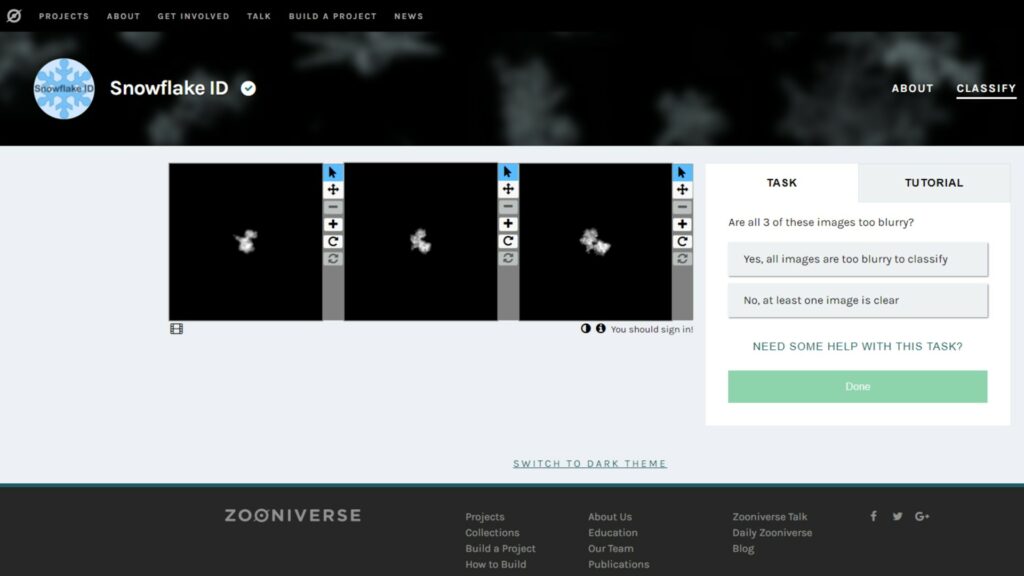Zoom out on third snowflake image
Image resolution: width=1024 pixels, height=576 pixels.
(x=682, y=207)
